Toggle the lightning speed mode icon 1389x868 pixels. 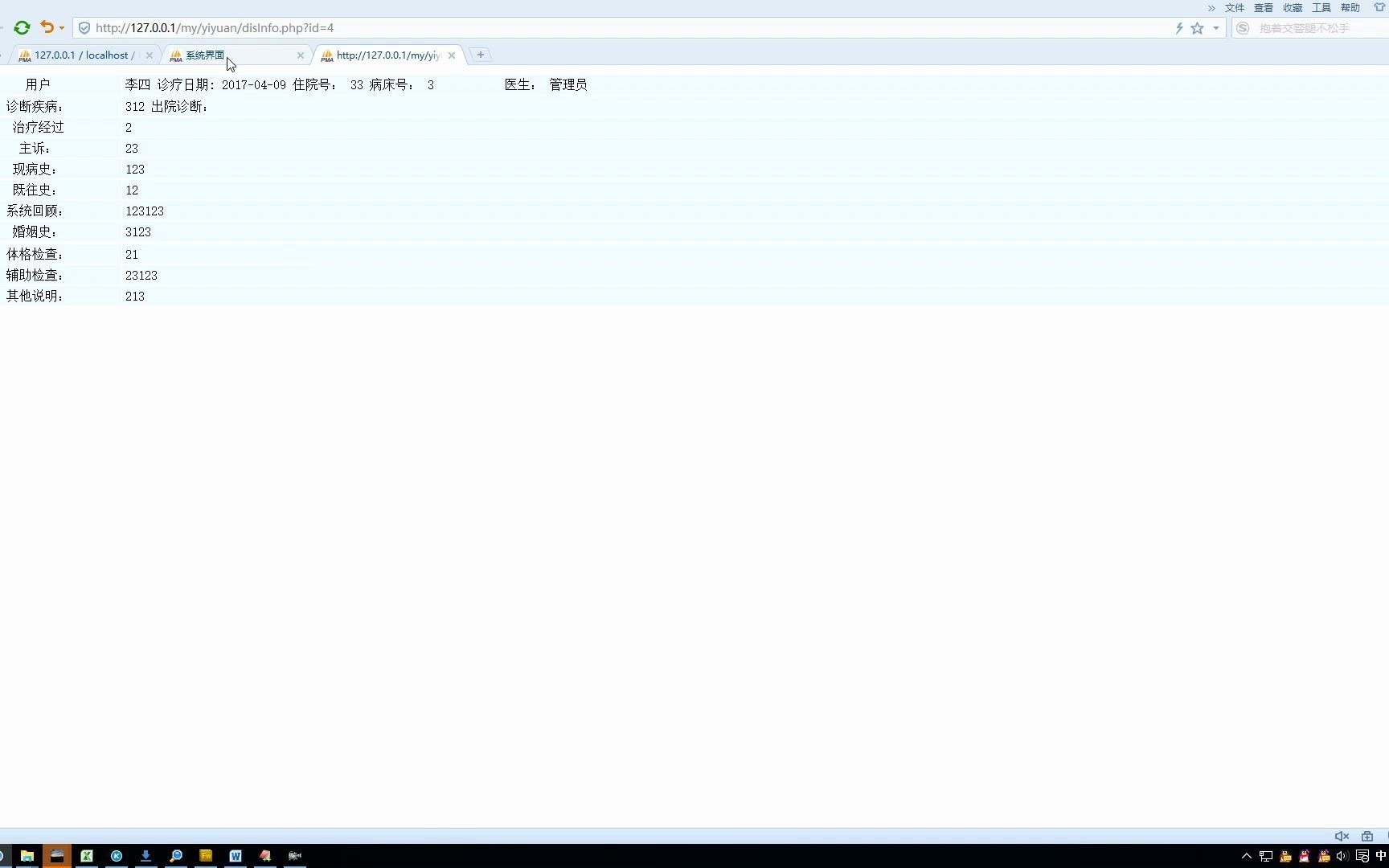(1179, 28)
